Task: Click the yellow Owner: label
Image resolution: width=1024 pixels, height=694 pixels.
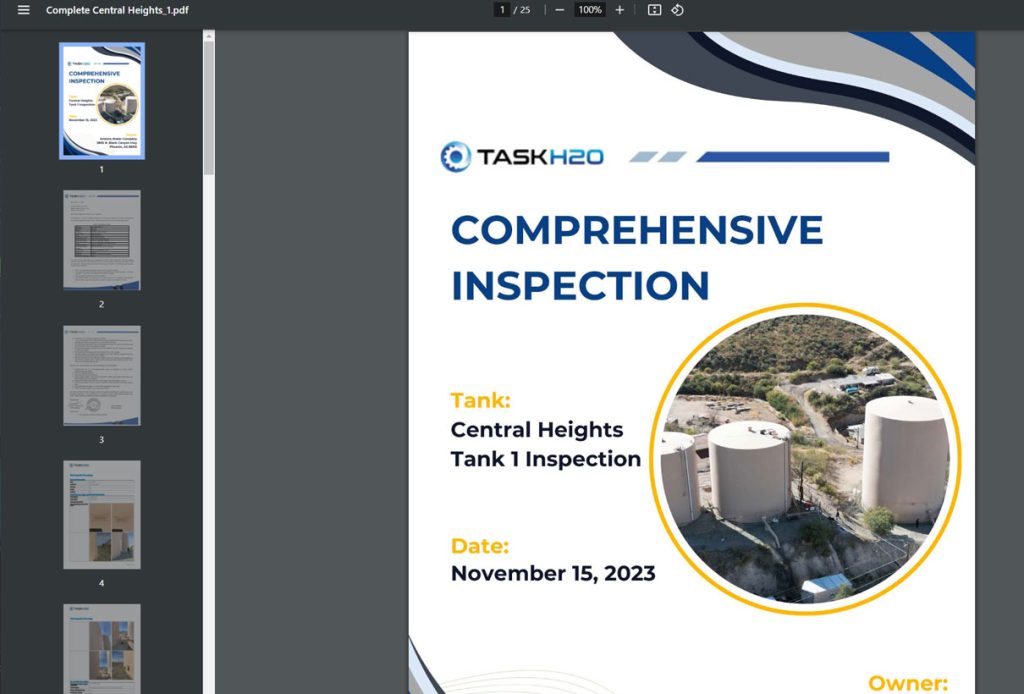Action: [x=908, y=683]
